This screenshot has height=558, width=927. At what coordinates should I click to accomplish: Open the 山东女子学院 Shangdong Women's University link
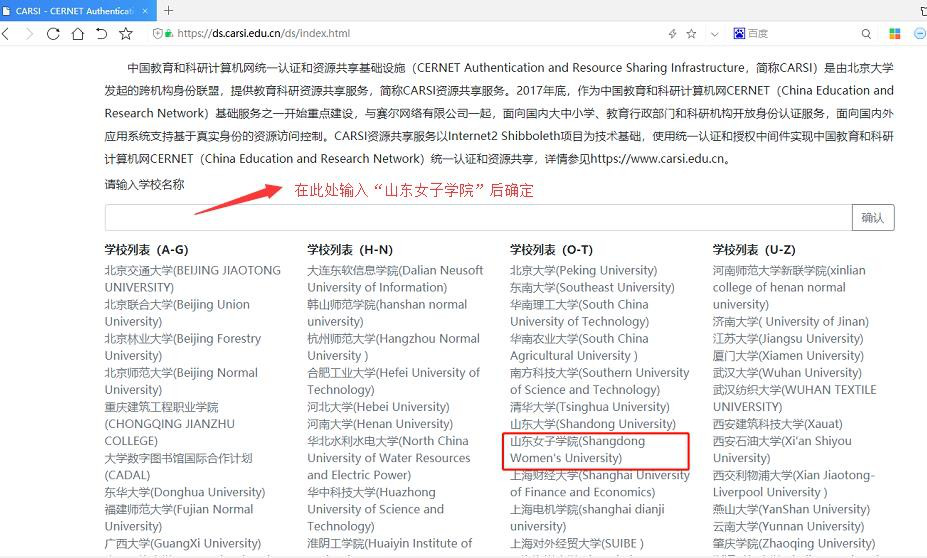point(578,449)
